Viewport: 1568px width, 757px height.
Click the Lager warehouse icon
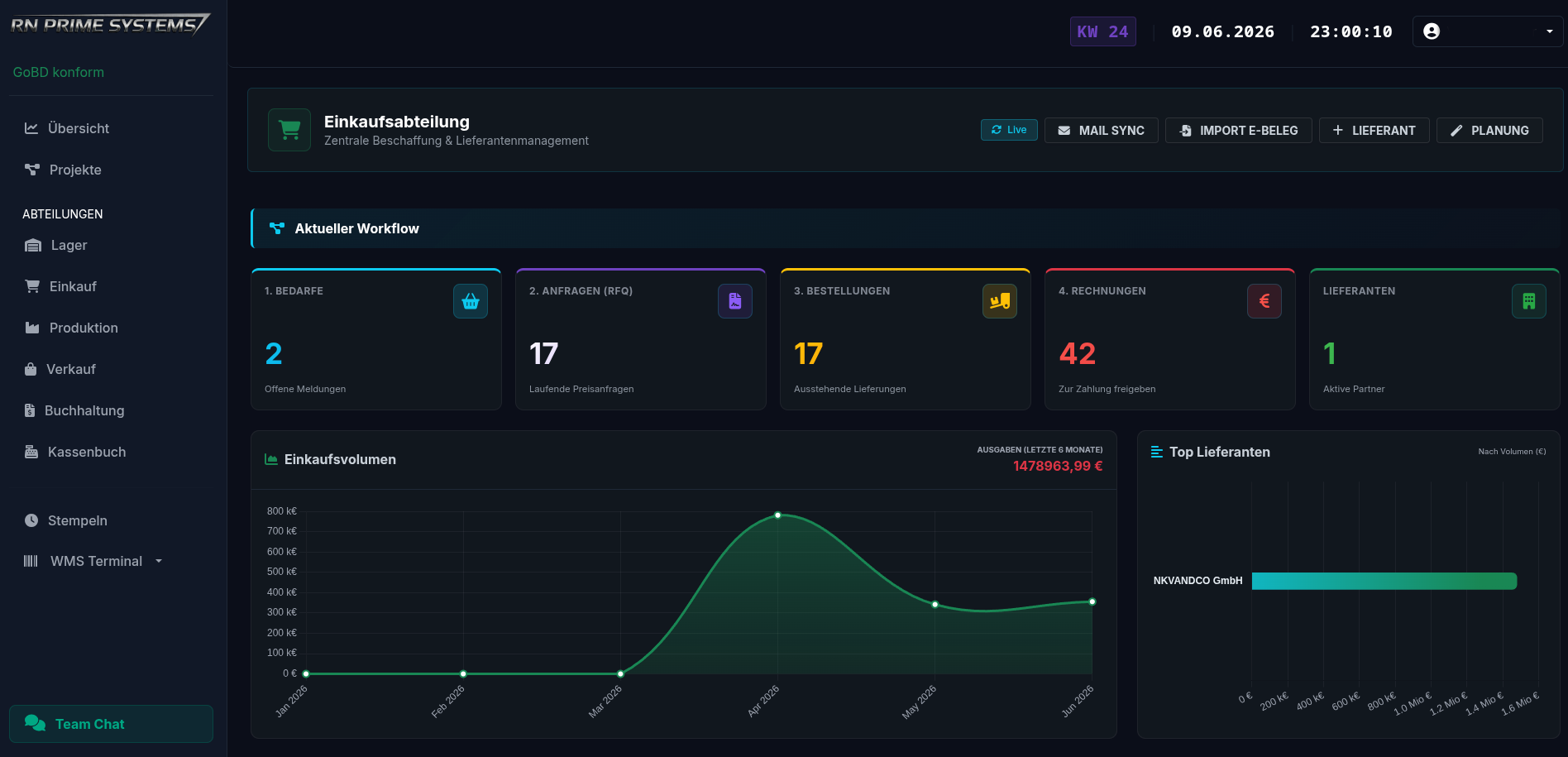click(33, 245)
